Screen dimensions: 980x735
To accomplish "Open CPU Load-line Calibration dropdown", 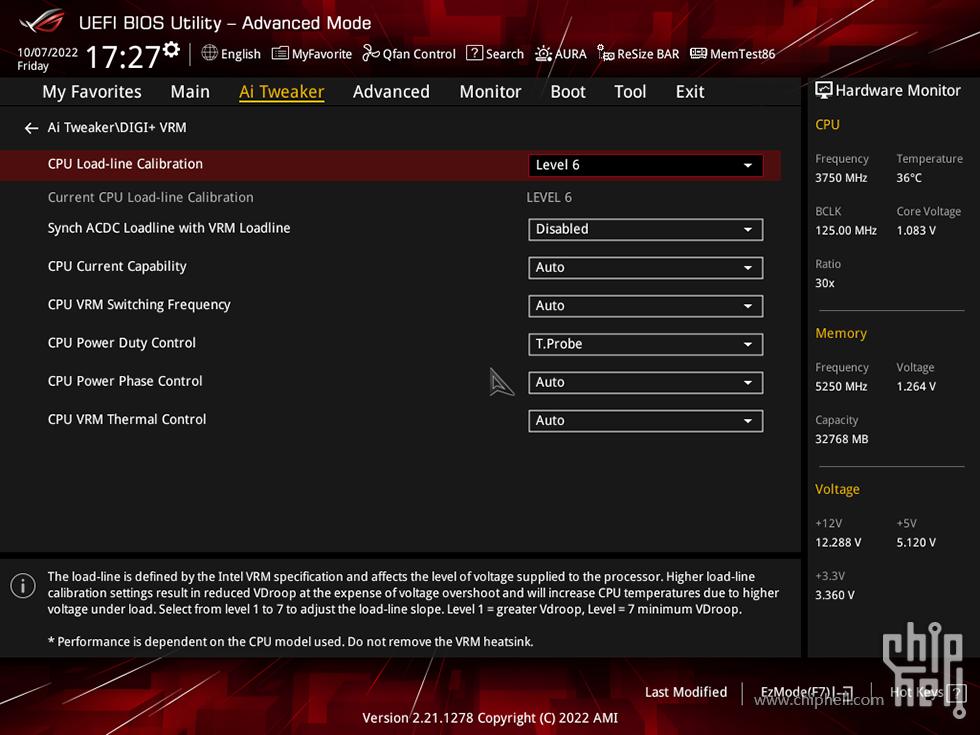I will tap(645, 165).
